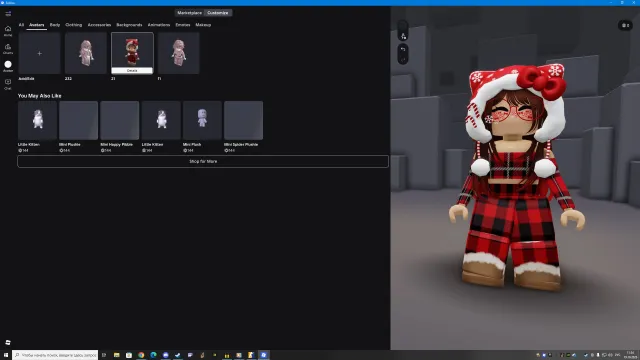
Task: Select the All tab
Action: coord(21,25)
